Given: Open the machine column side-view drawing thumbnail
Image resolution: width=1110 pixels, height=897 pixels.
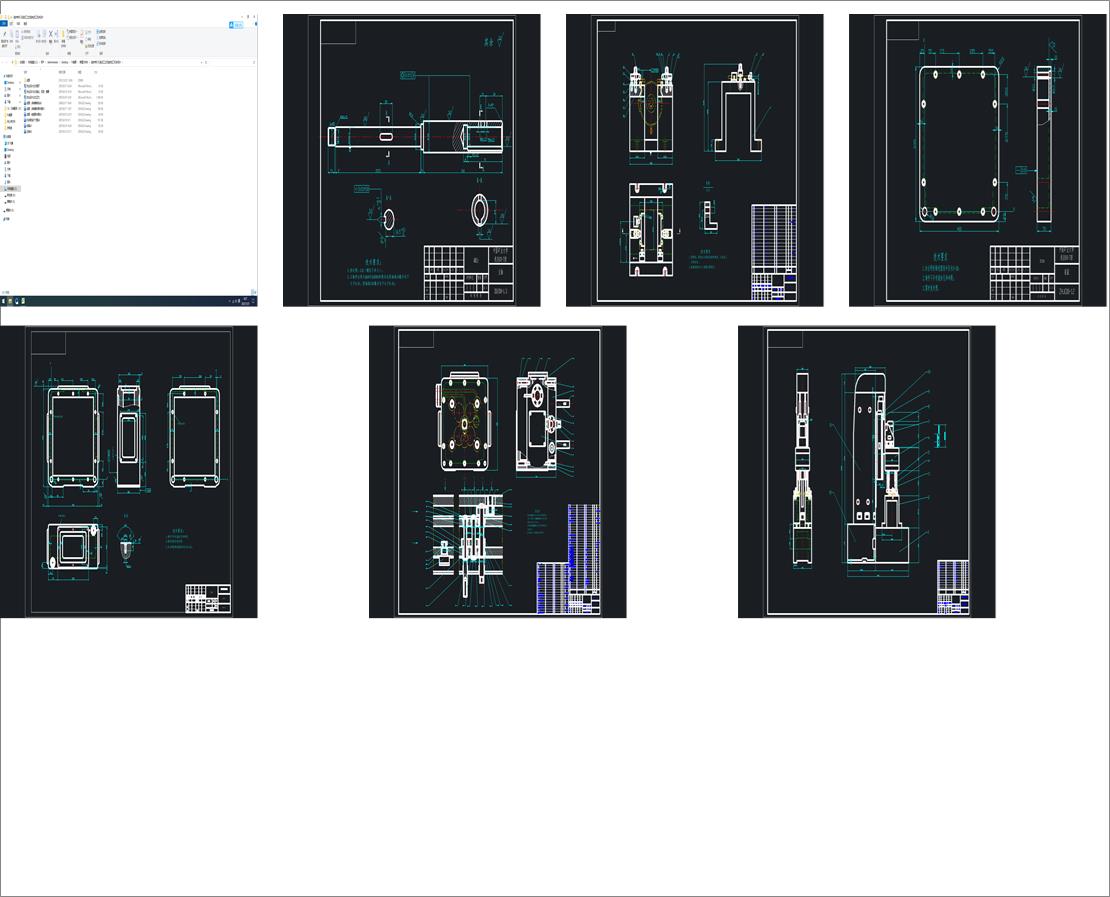Looking at the screenshot, I should click(x=866, y=472).
